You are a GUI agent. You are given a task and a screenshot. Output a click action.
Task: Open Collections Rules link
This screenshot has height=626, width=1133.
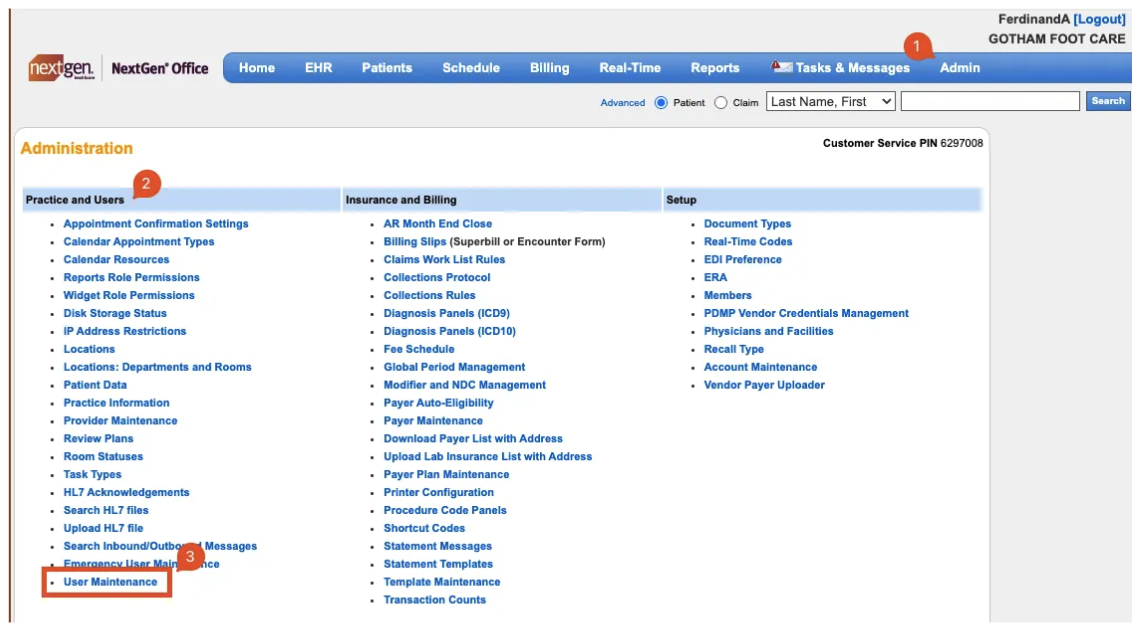click(x=429, y=296)
